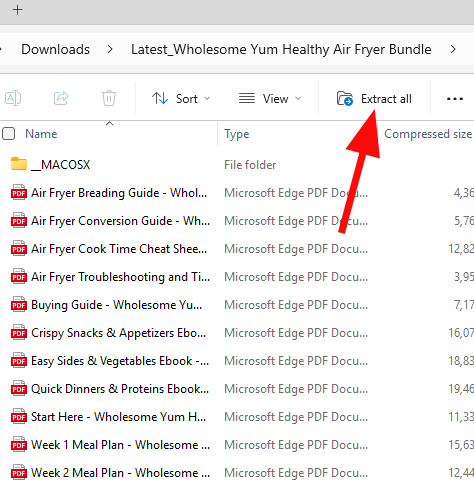Open the View dropdown menu
Image resolution: width=474 pixels, height=490 pixels.
pos(270,99)
